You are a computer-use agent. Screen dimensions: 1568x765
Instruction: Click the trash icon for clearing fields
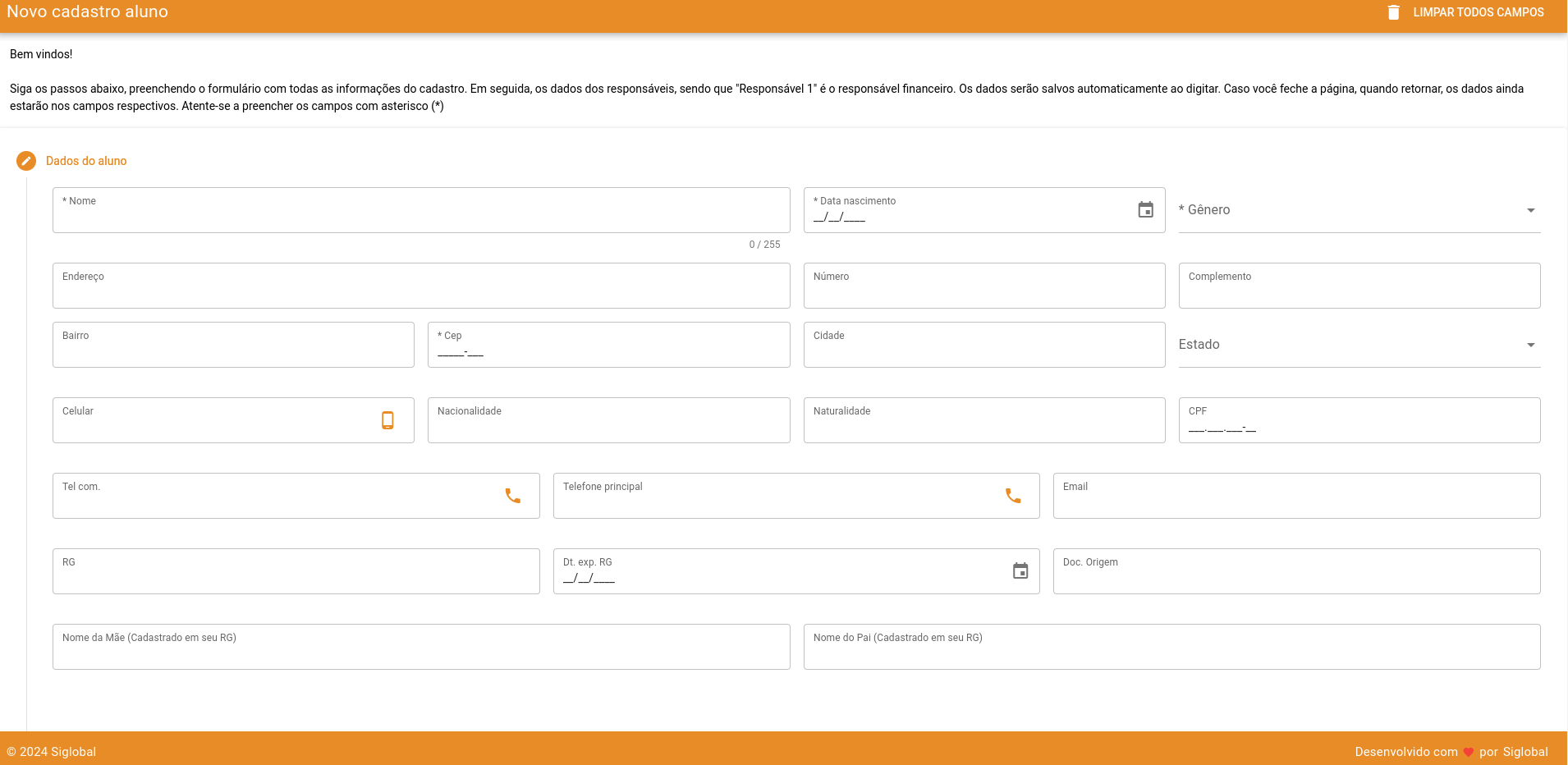(x=1393, y=12)
